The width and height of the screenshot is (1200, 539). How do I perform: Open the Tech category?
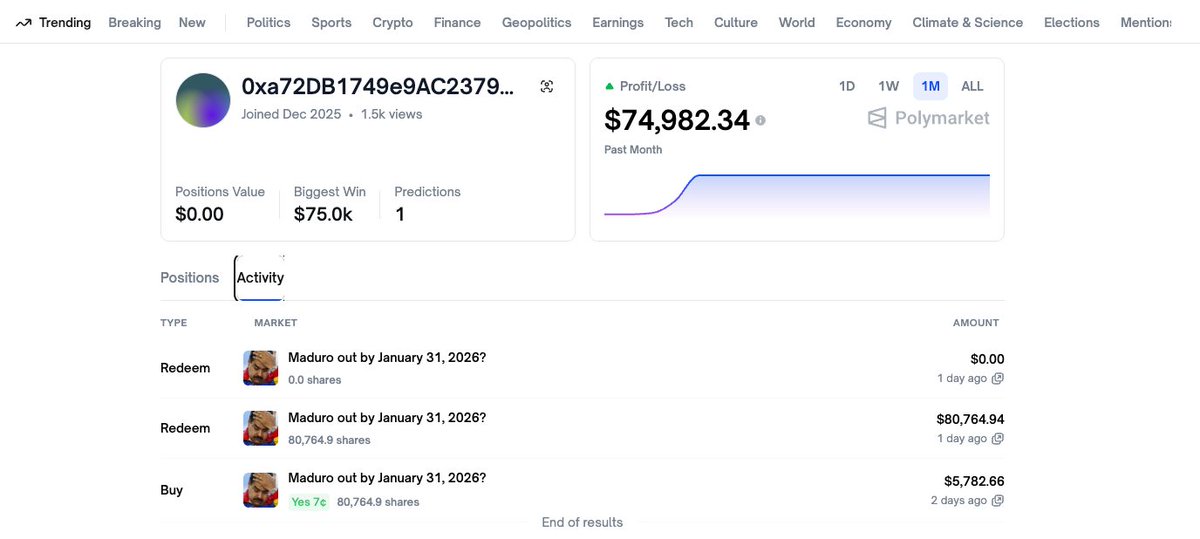679,22
